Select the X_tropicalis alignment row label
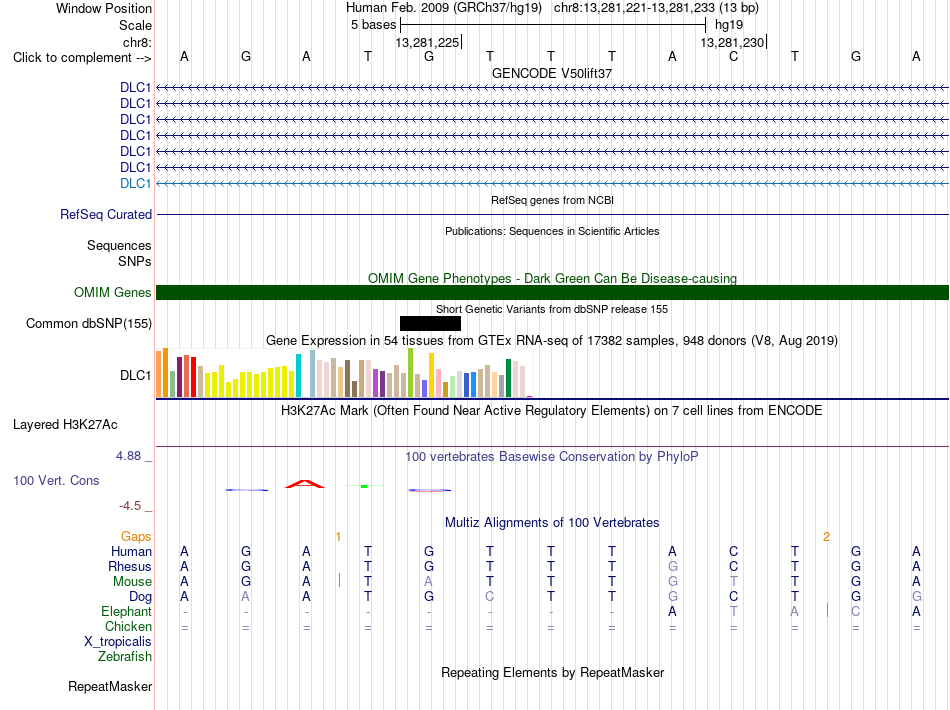 (118, 642)
